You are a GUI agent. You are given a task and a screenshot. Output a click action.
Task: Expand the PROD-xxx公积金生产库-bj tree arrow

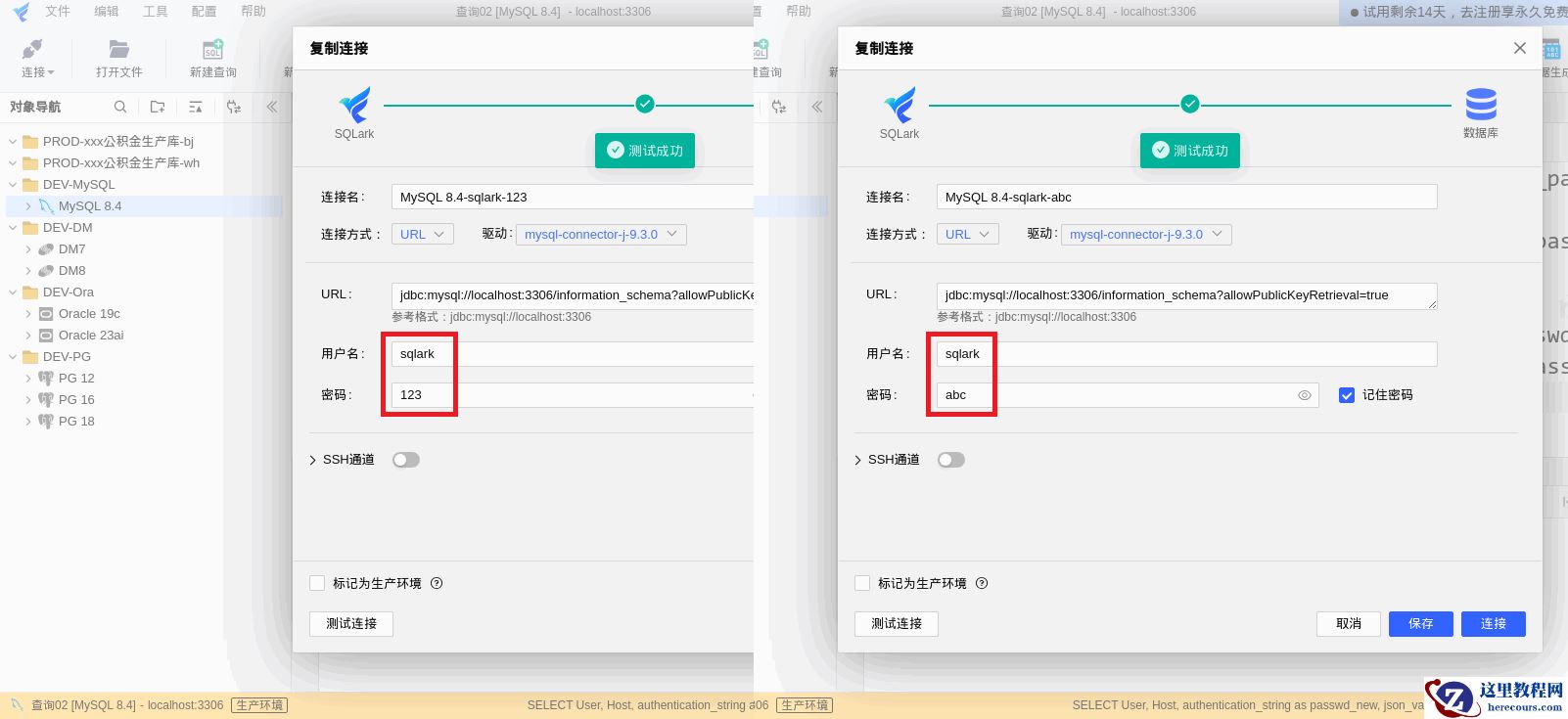coord(13,142)
